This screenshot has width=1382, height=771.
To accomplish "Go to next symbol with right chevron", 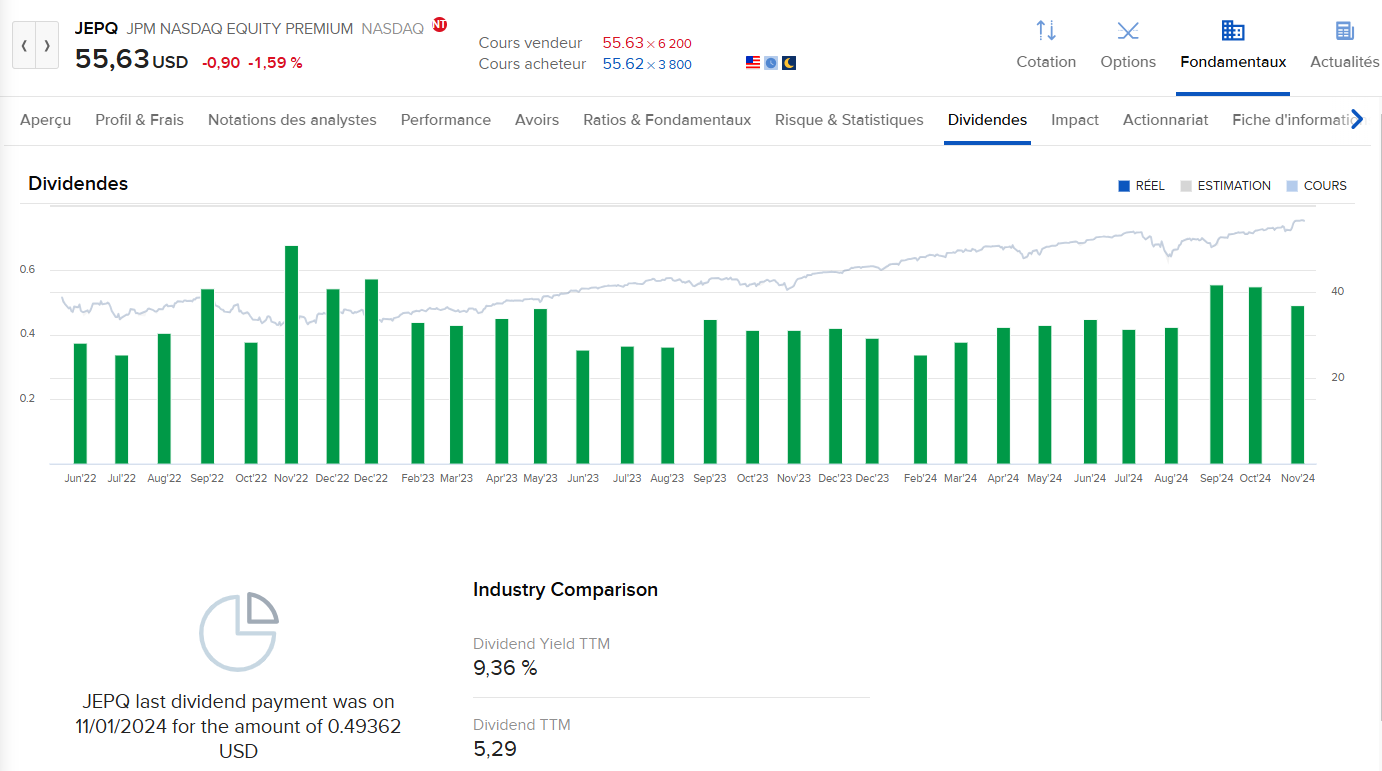I will [x=47, y=46].
